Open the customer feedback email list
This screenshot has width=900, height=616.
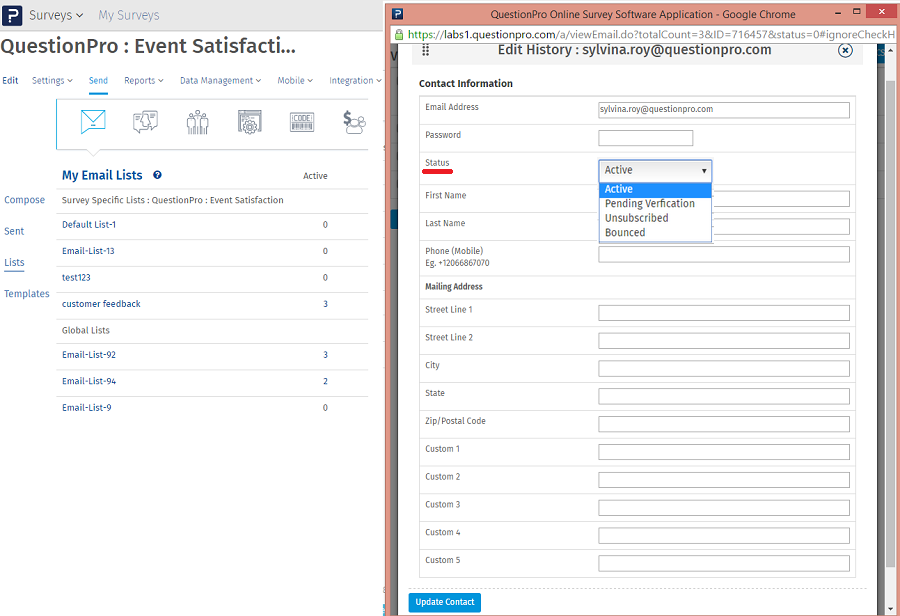click(100, 303)
